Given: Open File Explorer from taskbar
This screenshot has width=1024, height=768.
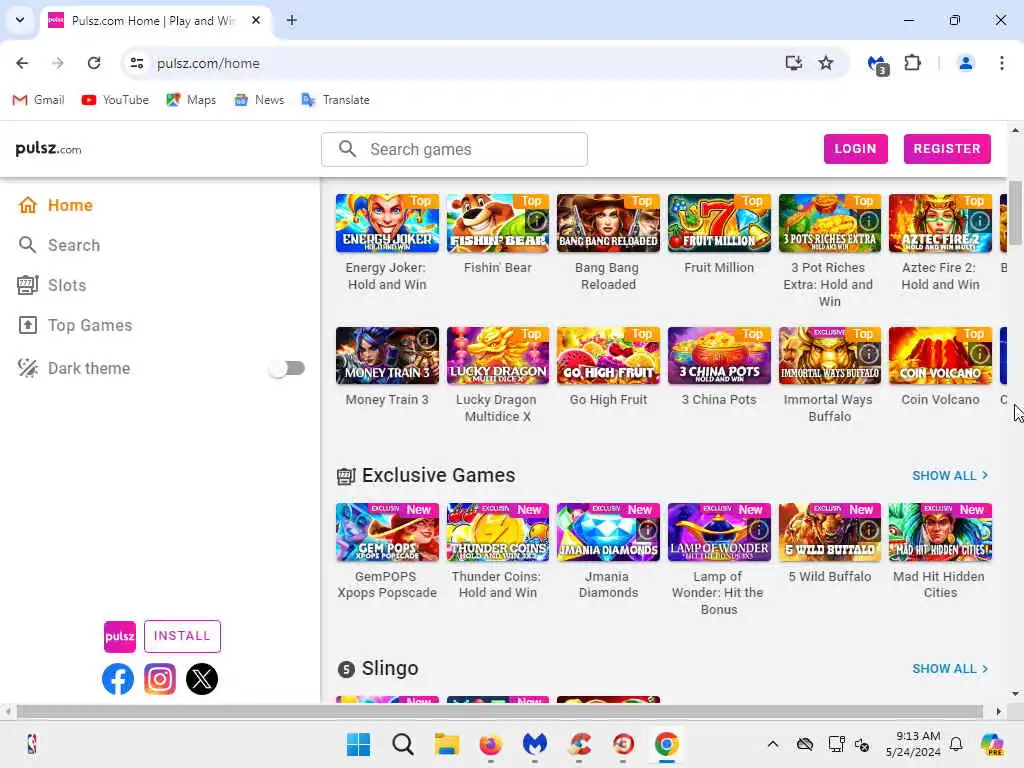Looking at the screenshot, I should 447,744.
